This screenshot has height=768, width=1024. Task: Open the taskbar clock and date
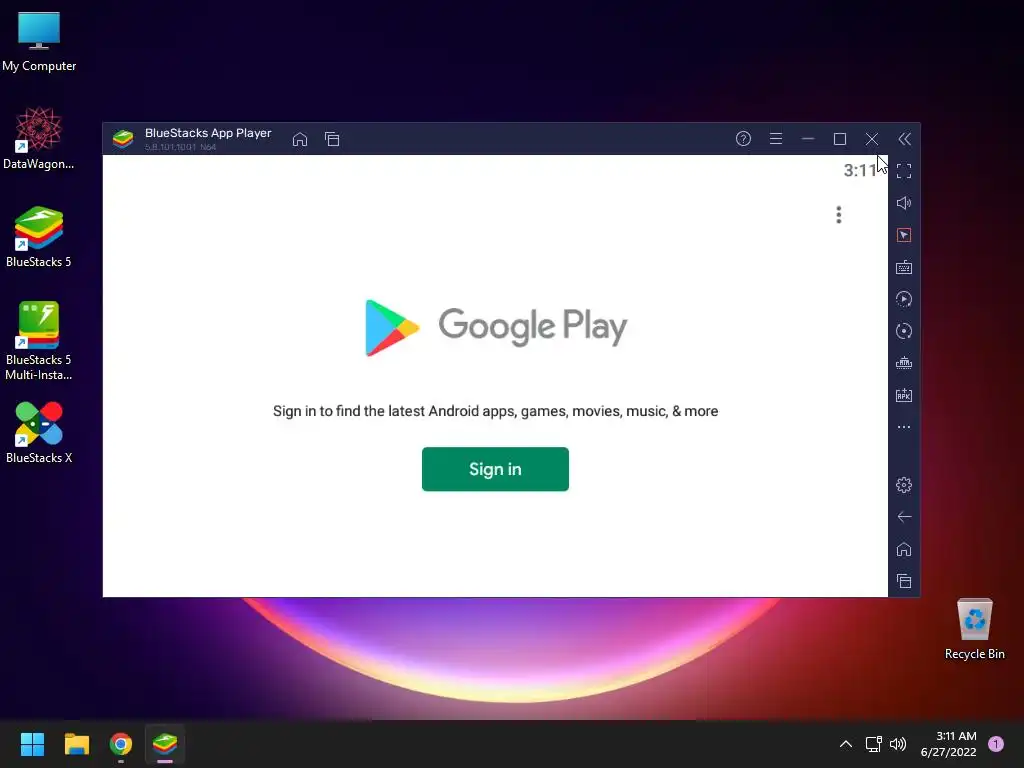948,744
